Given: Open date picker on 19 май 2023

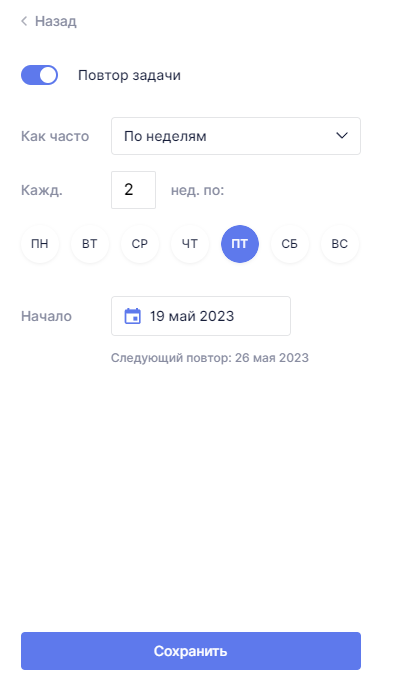Looking at the screenshot, I should pos(201,316).
